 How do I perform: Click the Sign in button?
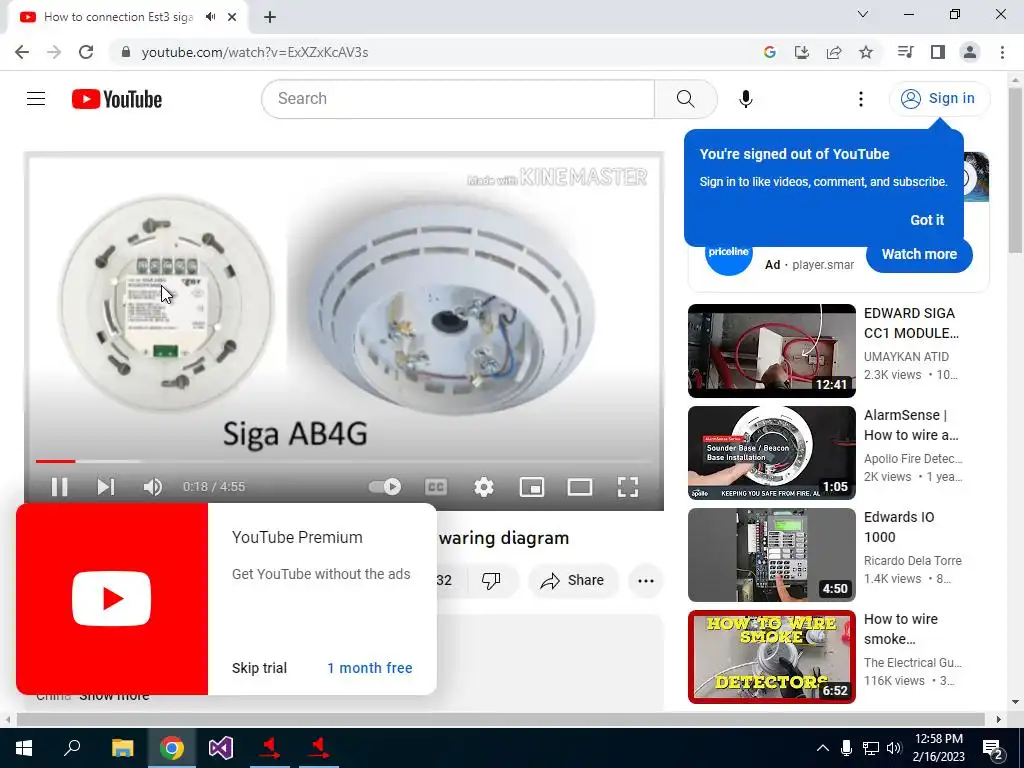click(x=939, y=99)
